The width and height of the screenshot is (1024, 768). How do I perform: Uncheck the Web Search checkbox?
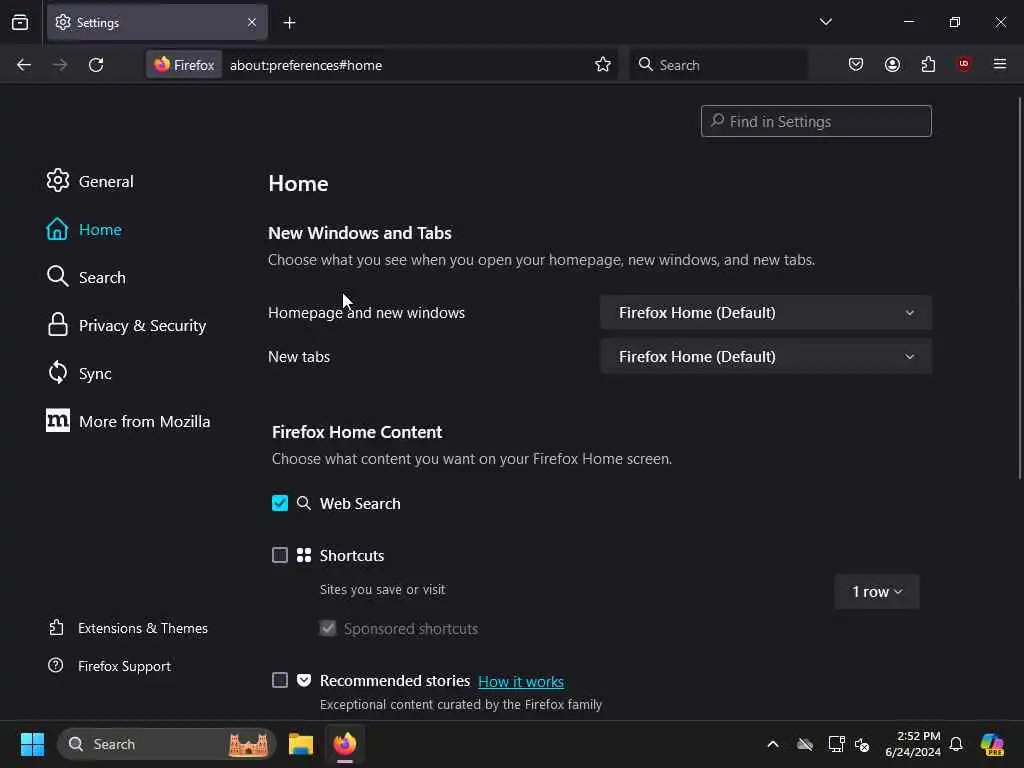click(280, 504)
